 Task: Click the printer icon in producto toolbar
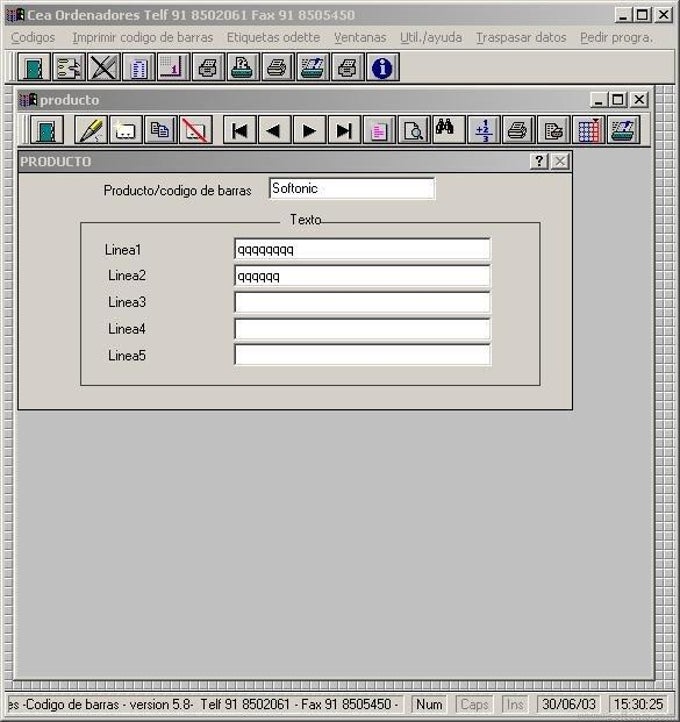tap(518, 130)
